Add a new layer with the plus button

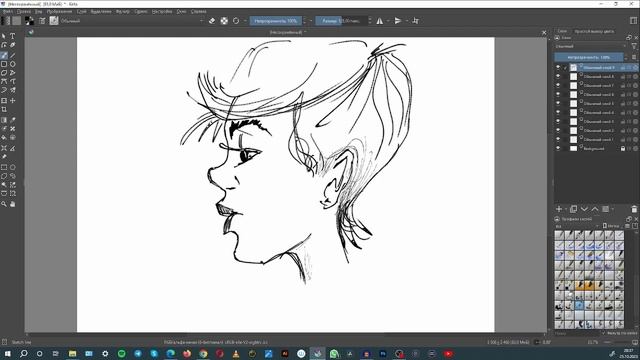pos(559,209)
